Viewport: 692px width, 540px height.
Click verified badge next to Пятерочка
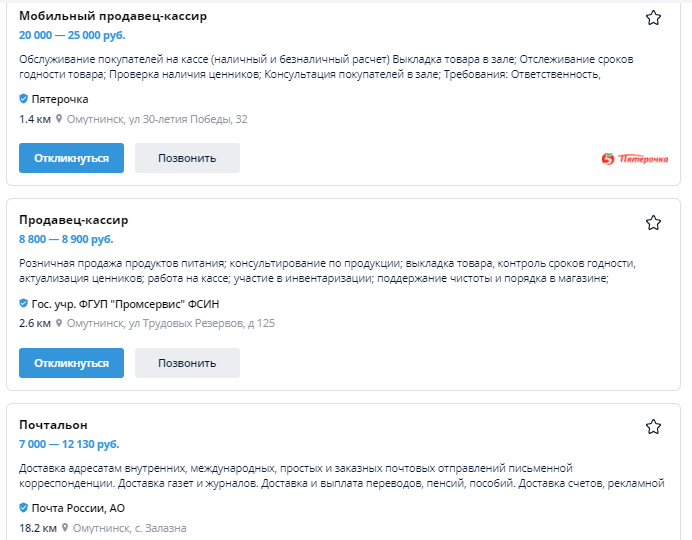tap(24, 99)
